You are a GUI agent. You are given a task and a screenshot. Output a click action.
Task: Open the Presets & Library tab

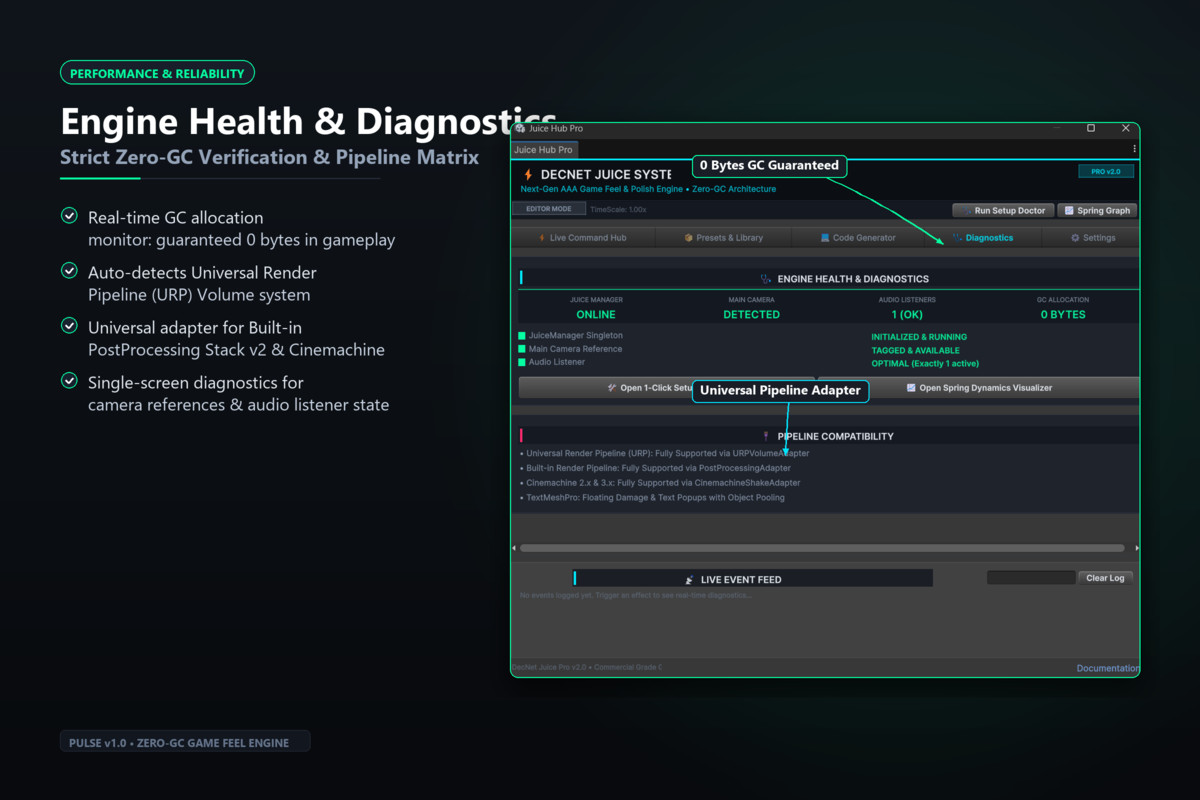pyautogui.click(x=723, y=238)
